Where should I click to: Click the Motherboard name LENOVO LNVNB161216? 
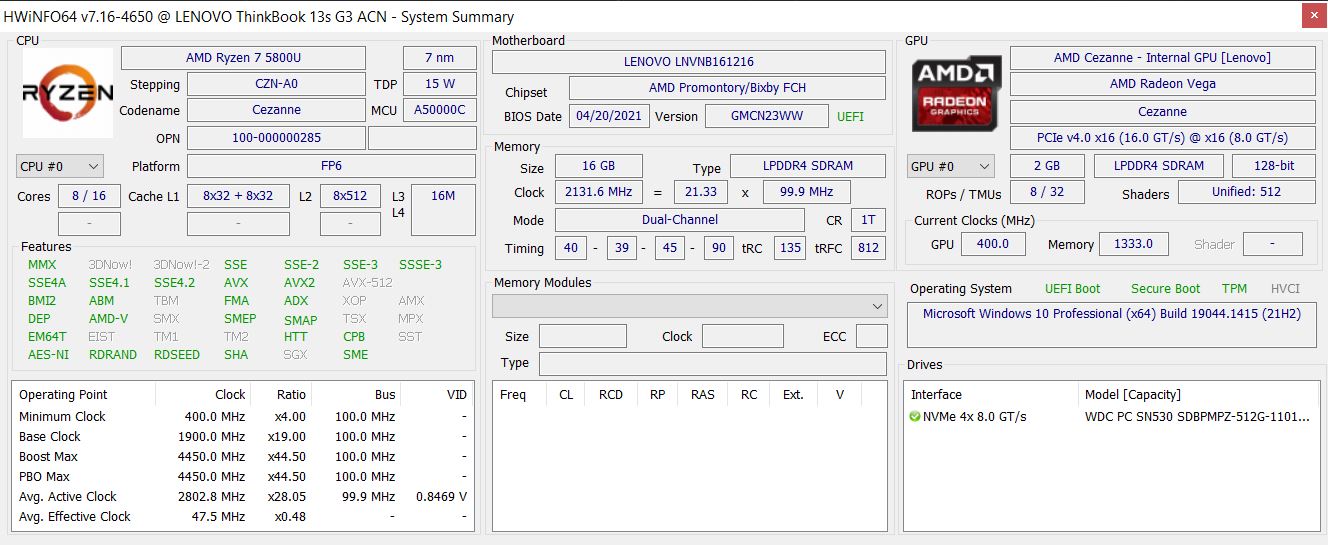(689, 61)
